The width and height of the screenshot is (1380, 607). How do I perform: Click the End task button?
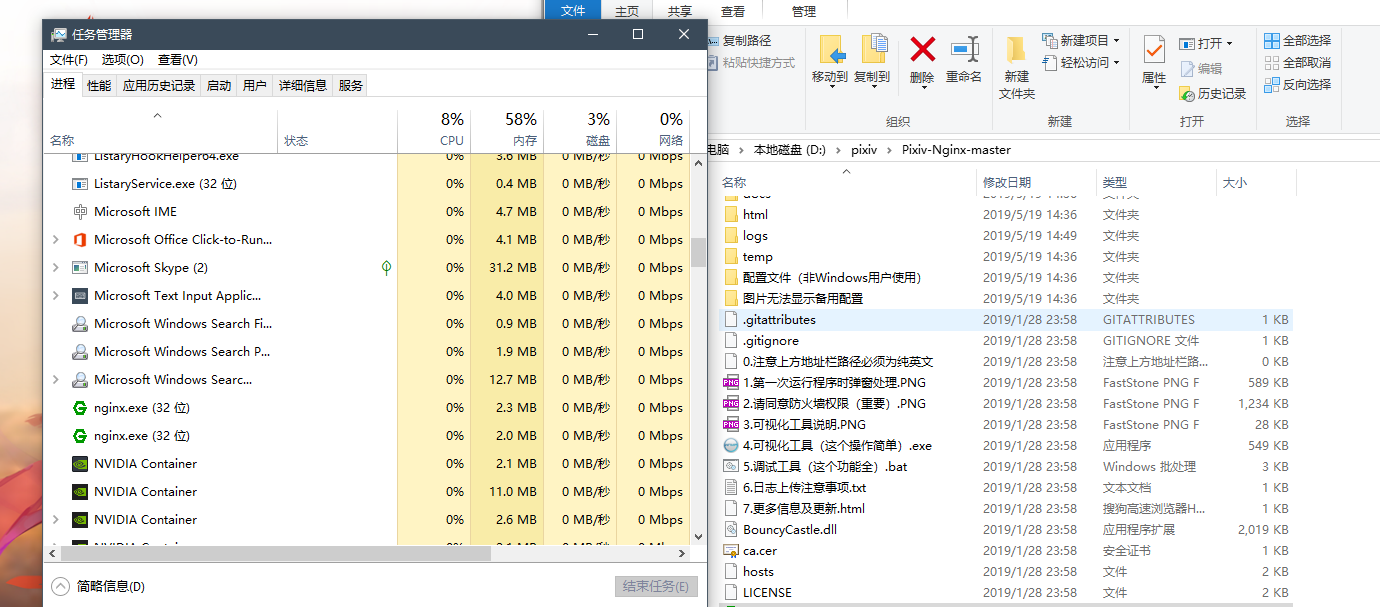[x=655, y=587]
